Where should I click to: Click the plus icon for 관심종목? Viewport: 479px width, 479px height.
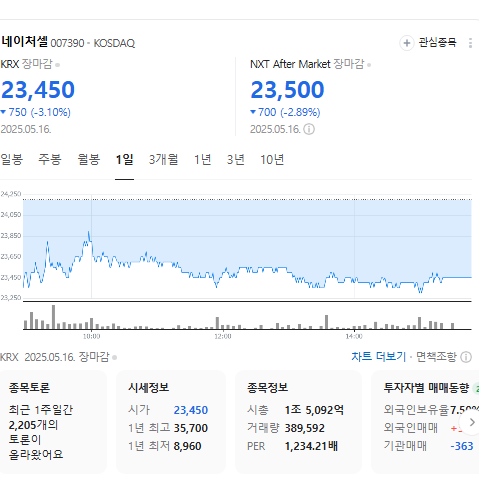[x=407, y=43]
